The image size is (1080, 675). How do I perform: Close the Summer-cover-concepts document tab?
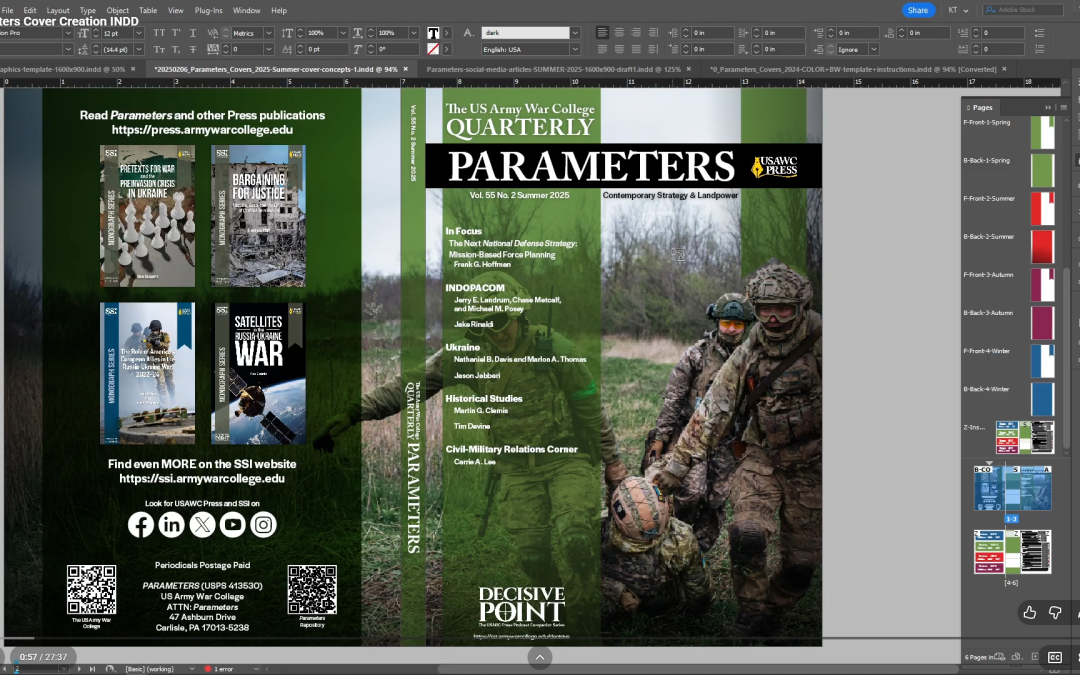[406, 69]
